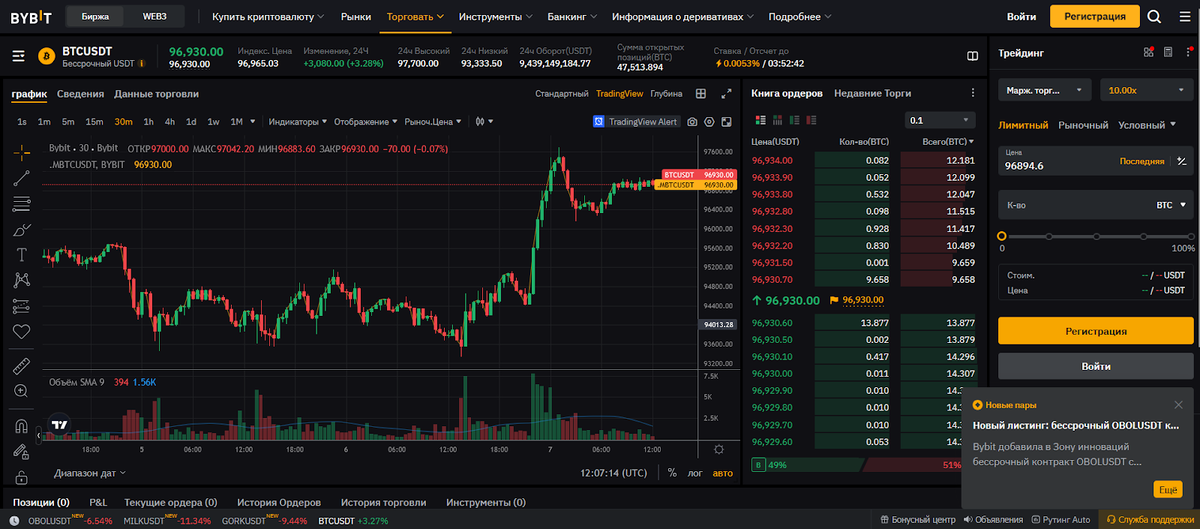Switch chart to Стандартный mode

pos(562,94)
